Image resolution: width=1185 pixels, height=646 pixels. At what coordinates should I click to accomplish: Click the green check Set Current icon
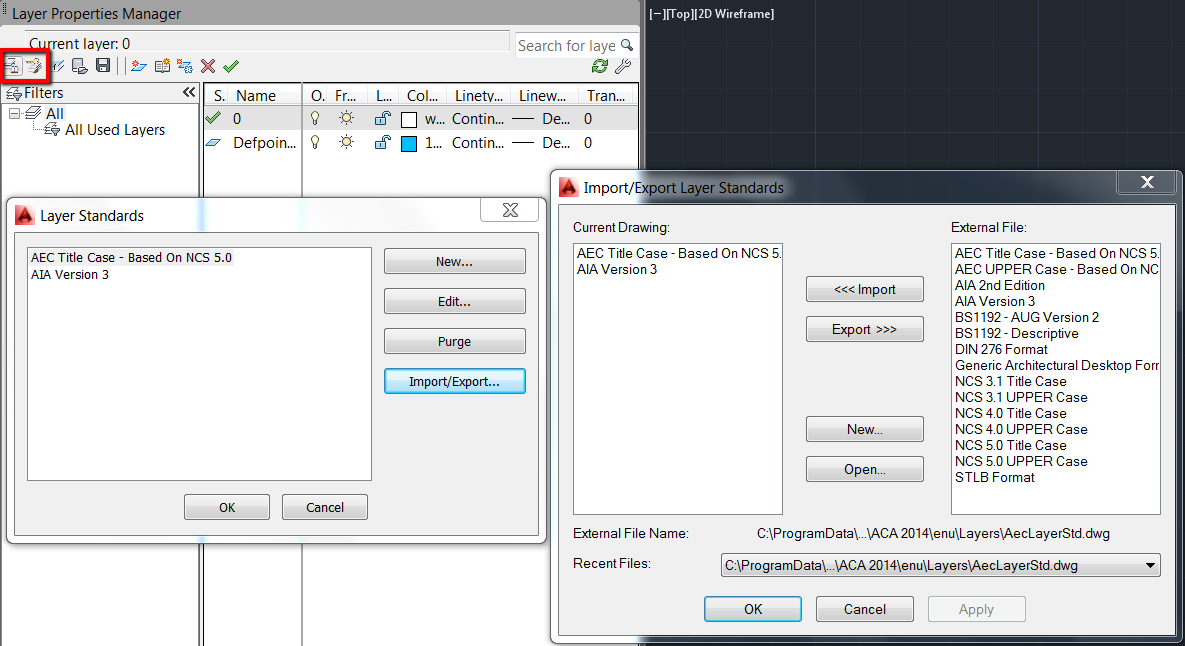click(x=231, y=66)
